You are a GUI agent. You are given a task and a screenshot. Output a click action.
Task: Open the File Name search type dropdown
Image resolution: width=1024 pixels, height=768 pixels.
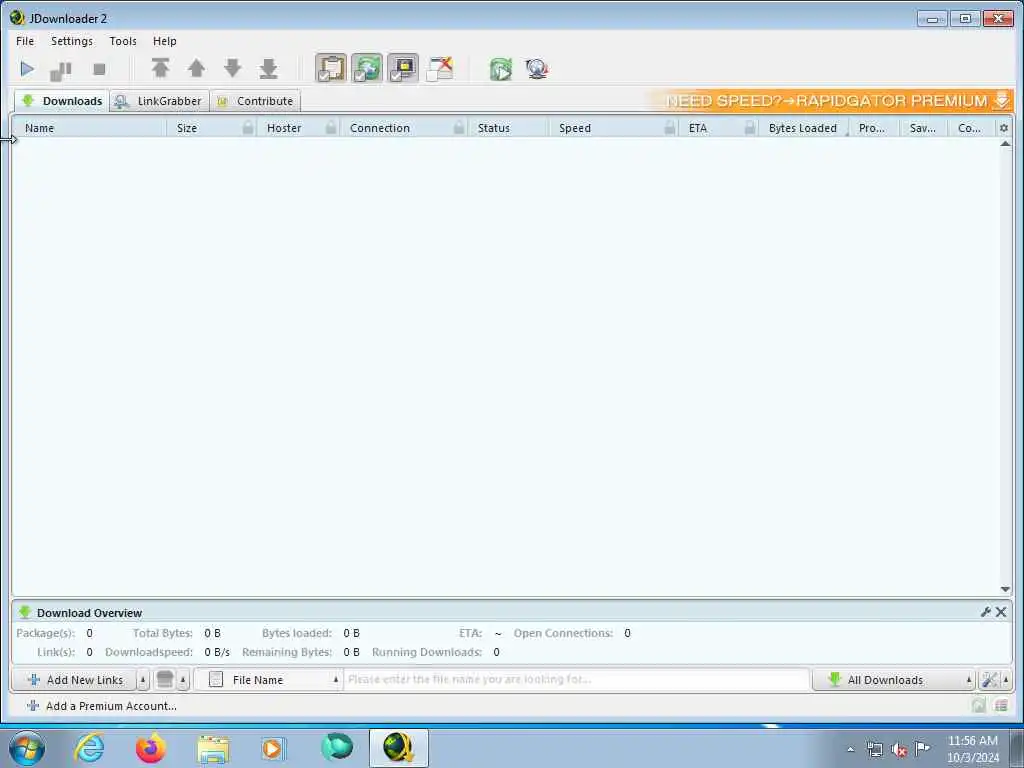coord(268,680)
